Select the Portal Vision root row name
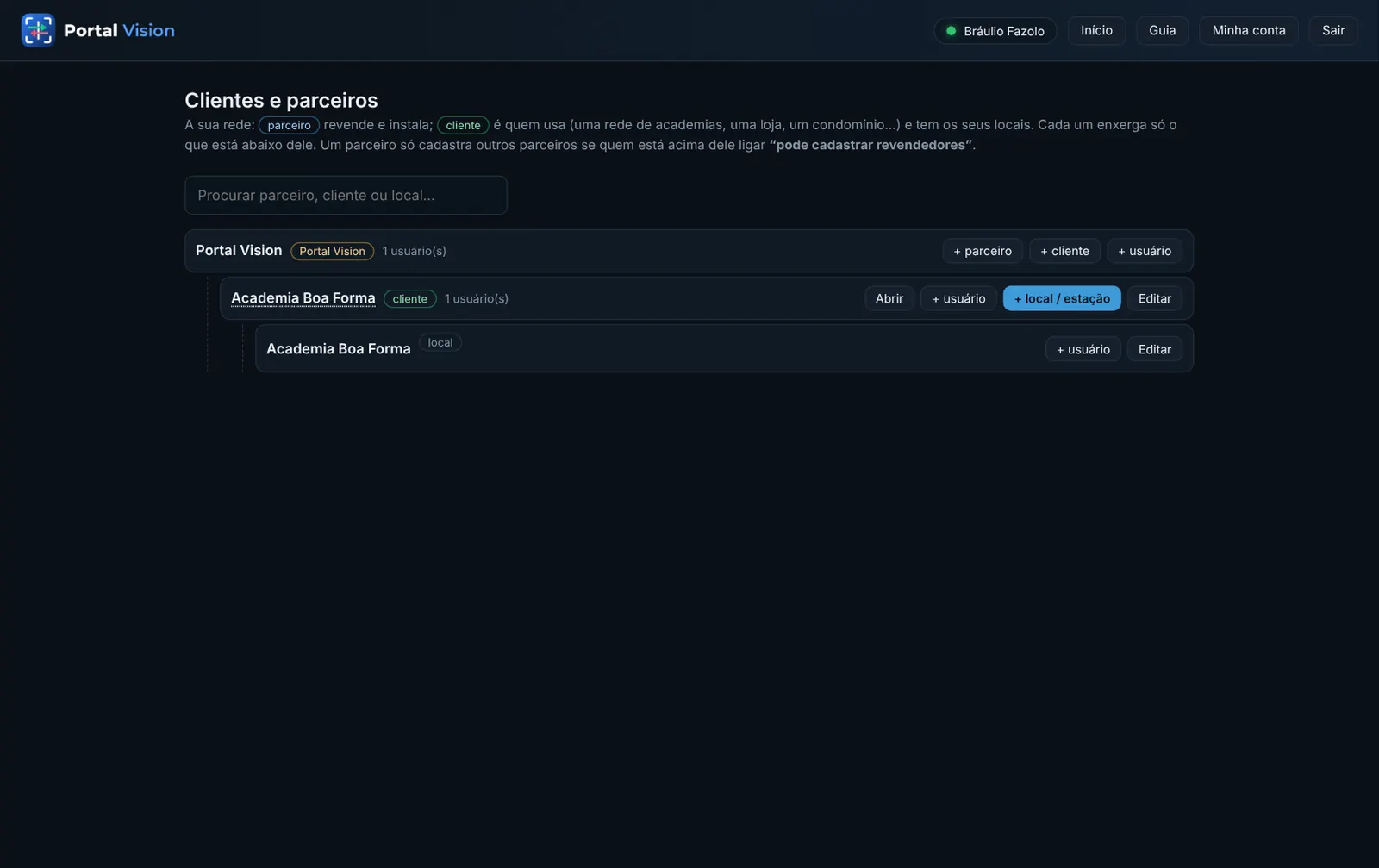Viewport: 1379px width, 868px height. click(x=239, y=251)
